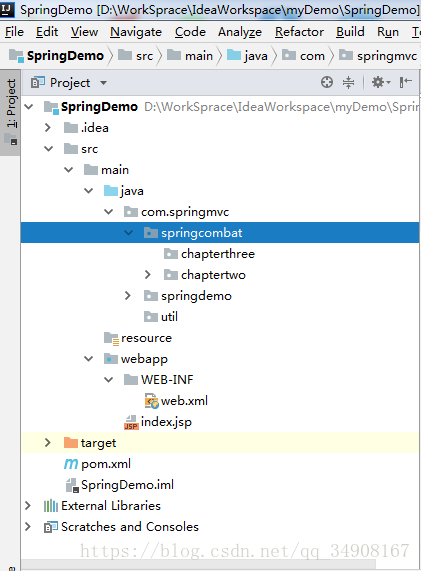
Task: Click the resource folder icon
Action: click(x=111, y=338)
